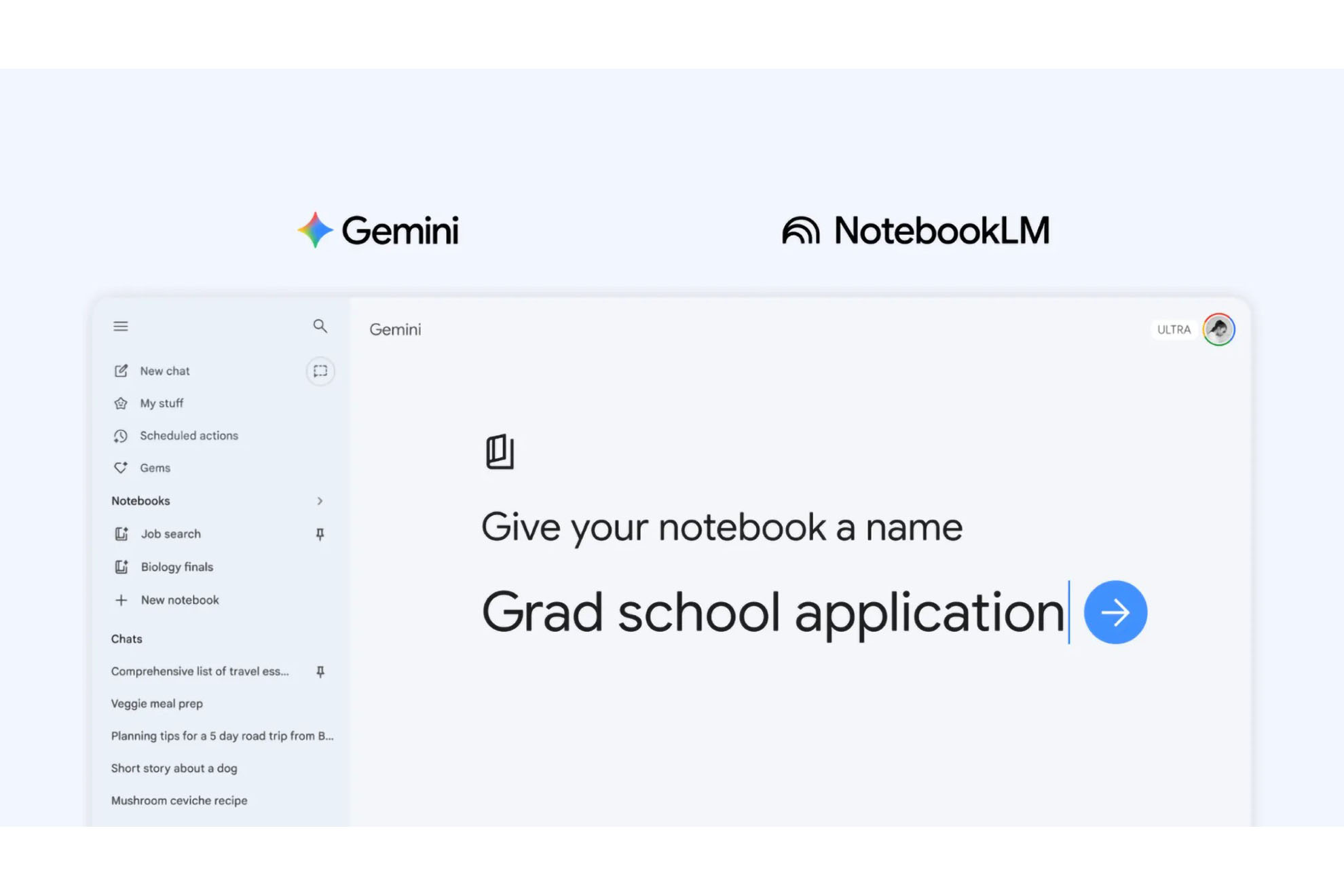The width and height of the screenshot is (1344, 896).
Task: Select My stuff in the sidebar
Action: 162,403
